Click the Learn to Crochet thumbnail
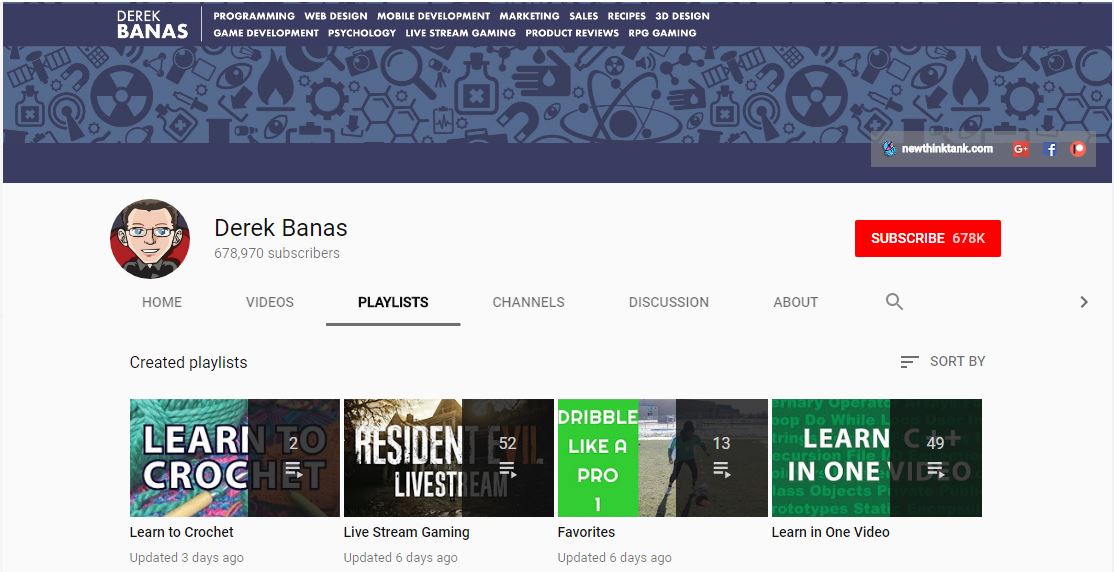 tap(234, 458)
